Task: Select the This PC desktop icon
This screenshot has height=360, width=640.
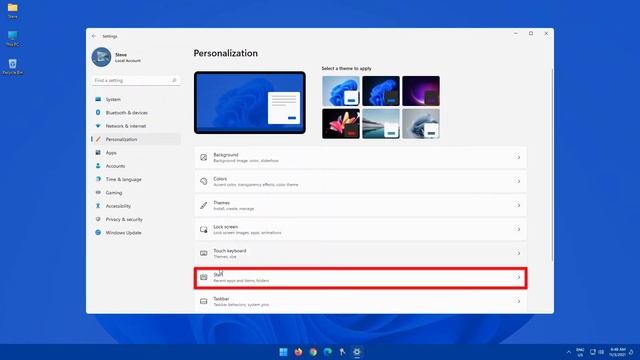Action: tap(13, 38)
